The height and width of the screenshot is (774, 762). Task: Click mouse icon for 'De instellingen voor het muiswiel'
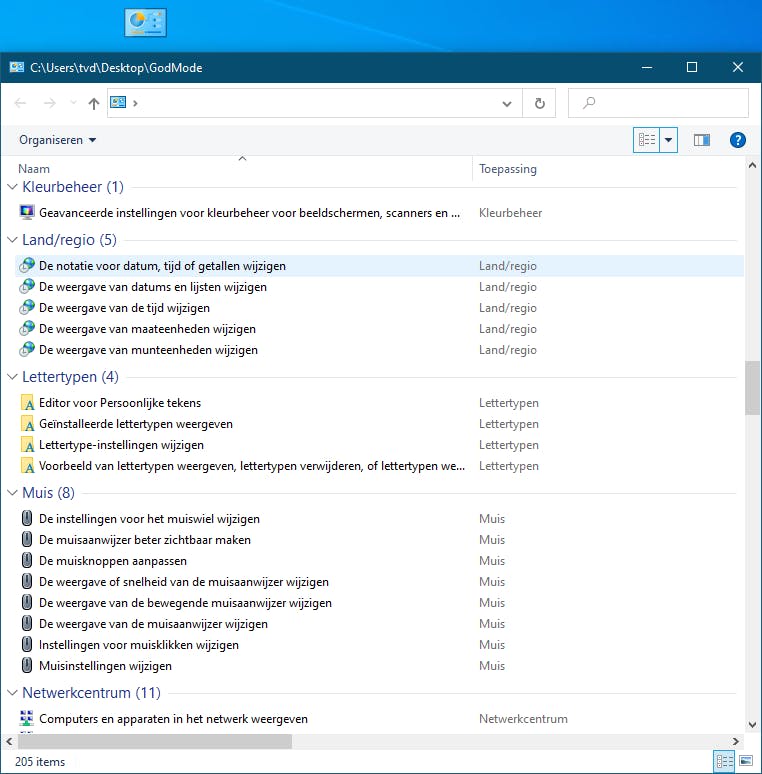point(27,518)
